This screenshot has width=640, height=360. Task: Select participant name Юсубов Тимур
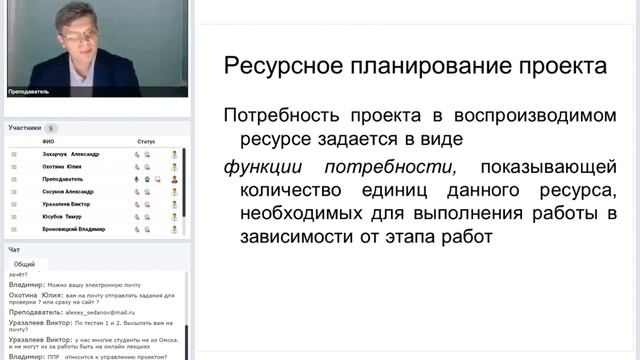coord(62,217)
